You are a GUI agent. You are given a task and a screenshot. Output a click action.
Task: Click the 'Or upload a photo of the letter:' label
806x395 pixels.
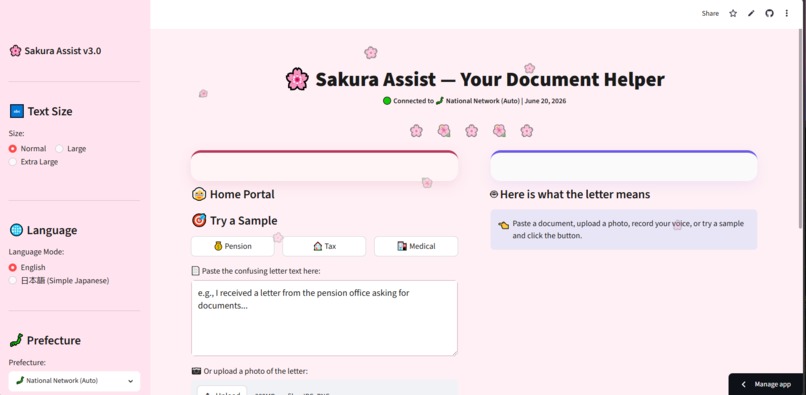(255, 371)
